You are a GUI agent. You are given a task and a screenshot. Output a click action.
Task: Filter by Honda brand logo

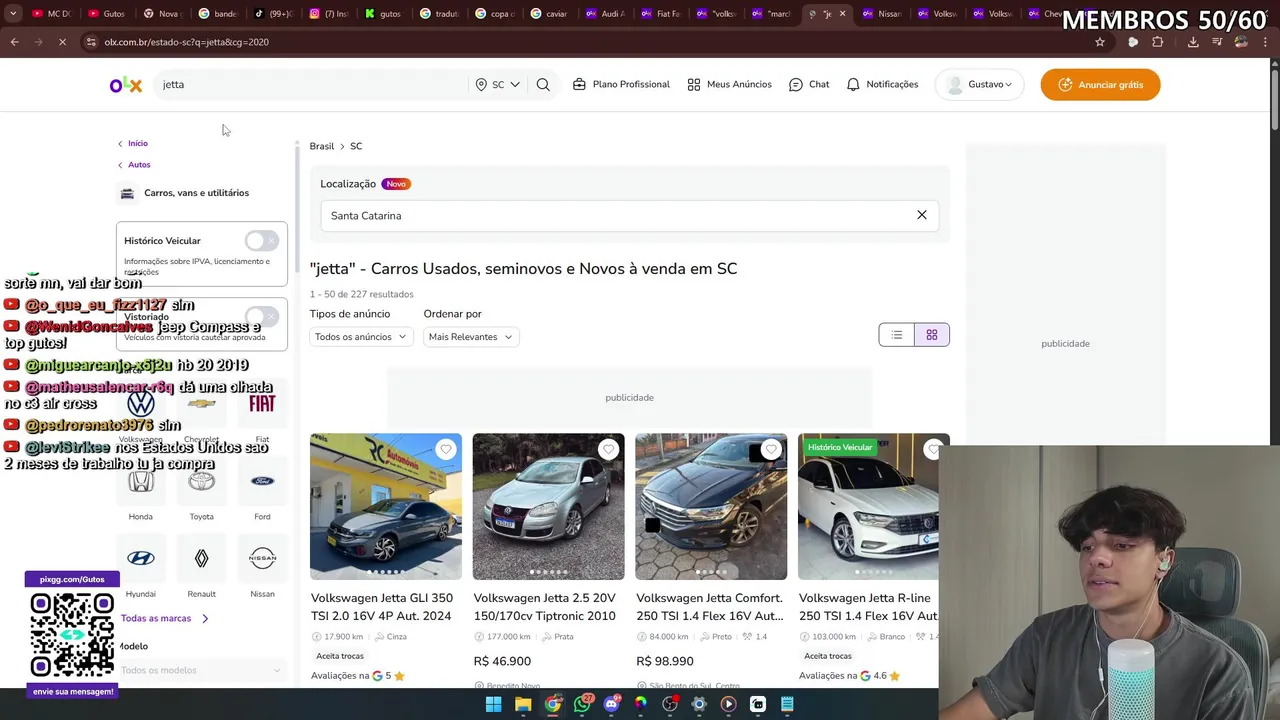click(x=141, y=481)
